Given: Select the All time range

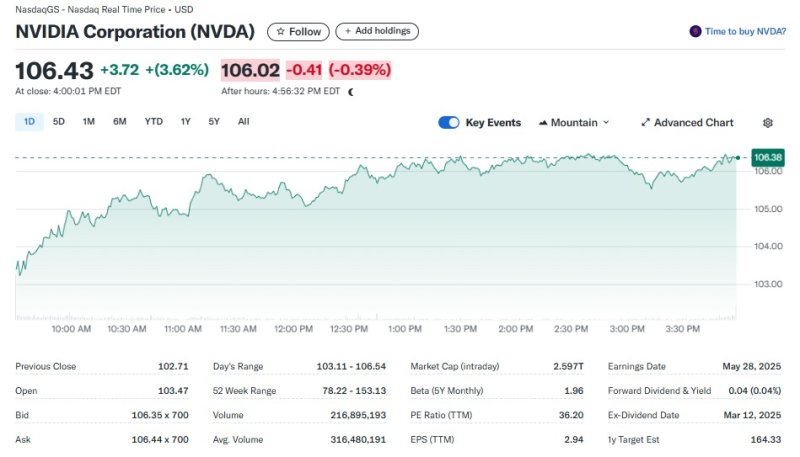Looking at the screenshot, I should pos(243,122).
